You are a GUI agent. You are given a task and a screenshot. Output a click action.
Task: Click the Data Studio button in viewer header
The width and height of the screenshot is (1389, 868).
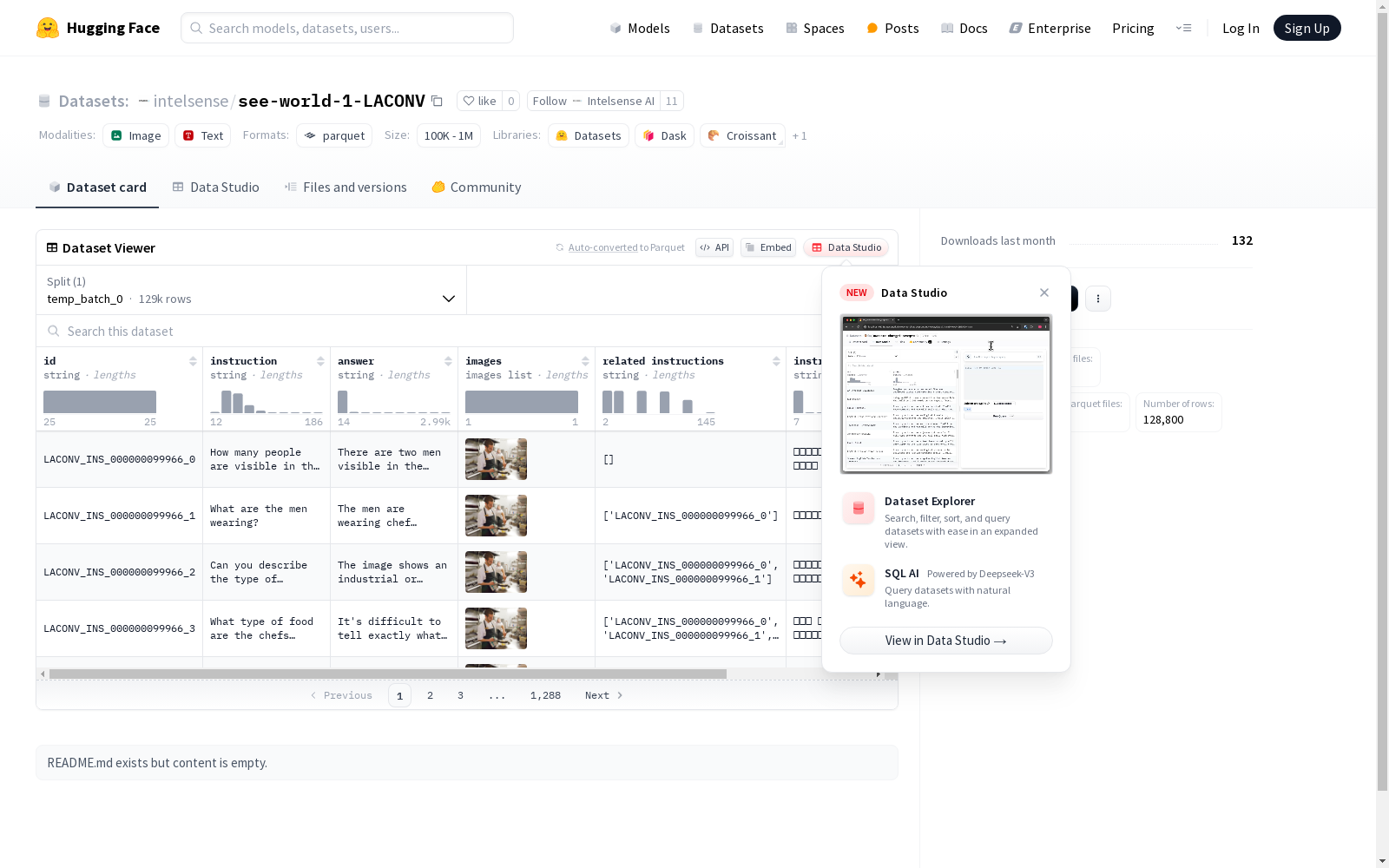[x=846, y=247]
